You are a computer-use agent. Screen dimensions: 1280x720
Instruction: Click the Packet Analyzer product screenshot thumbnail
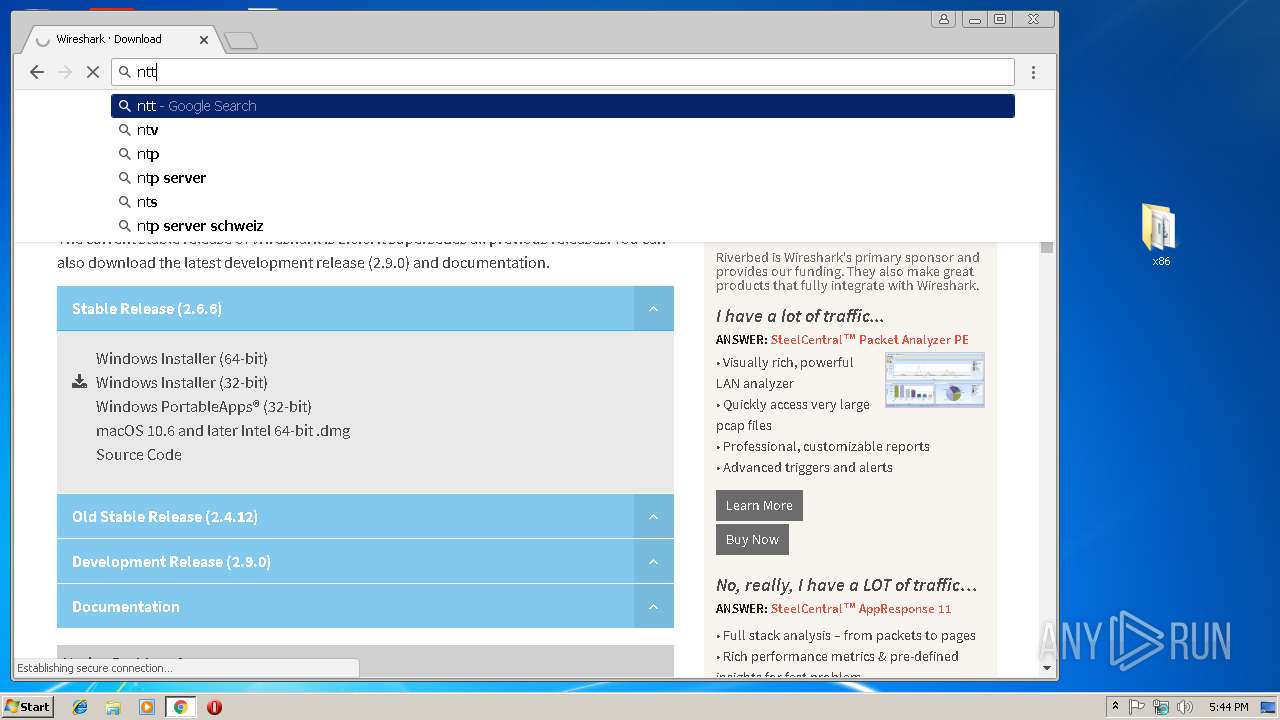click(935, 380)
